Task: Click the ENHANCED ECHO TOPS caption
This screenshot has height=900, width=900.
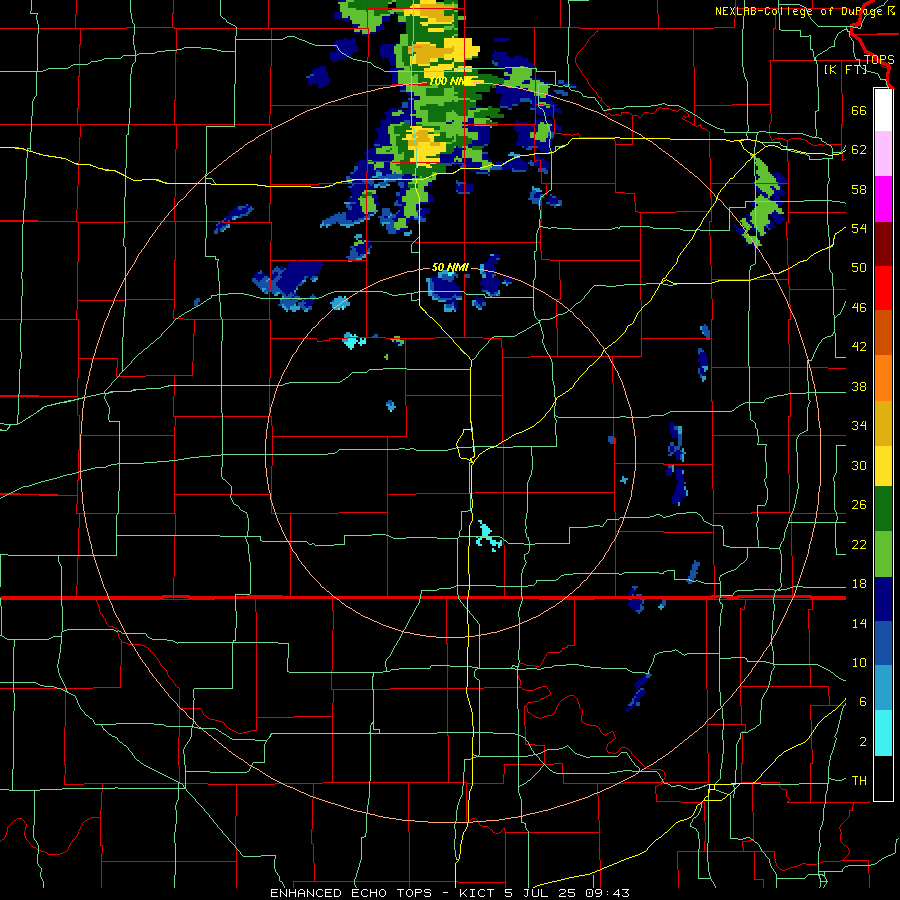Action: pos(351,893)
